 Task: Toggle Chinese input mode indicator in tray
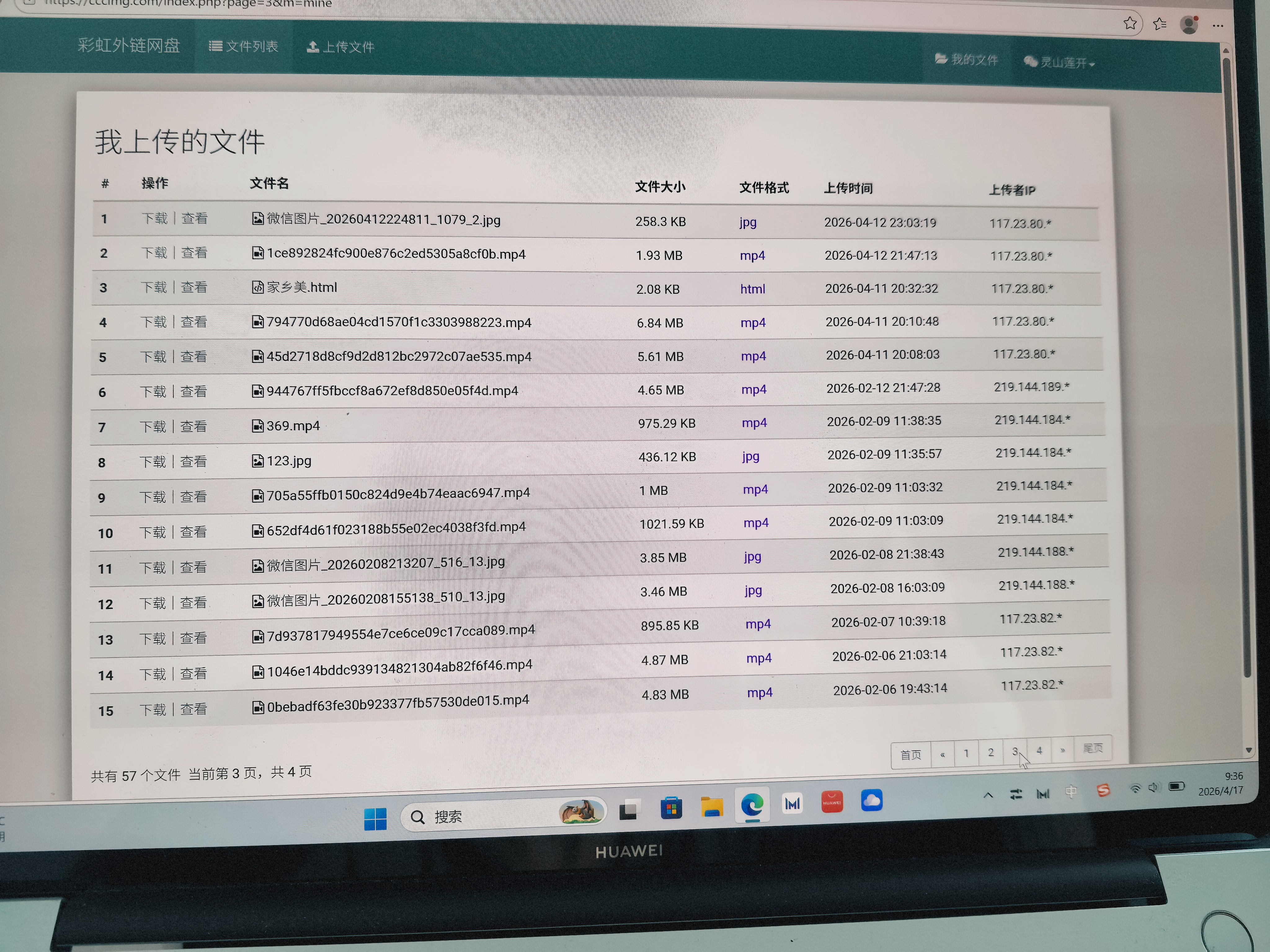(1071, 792)
